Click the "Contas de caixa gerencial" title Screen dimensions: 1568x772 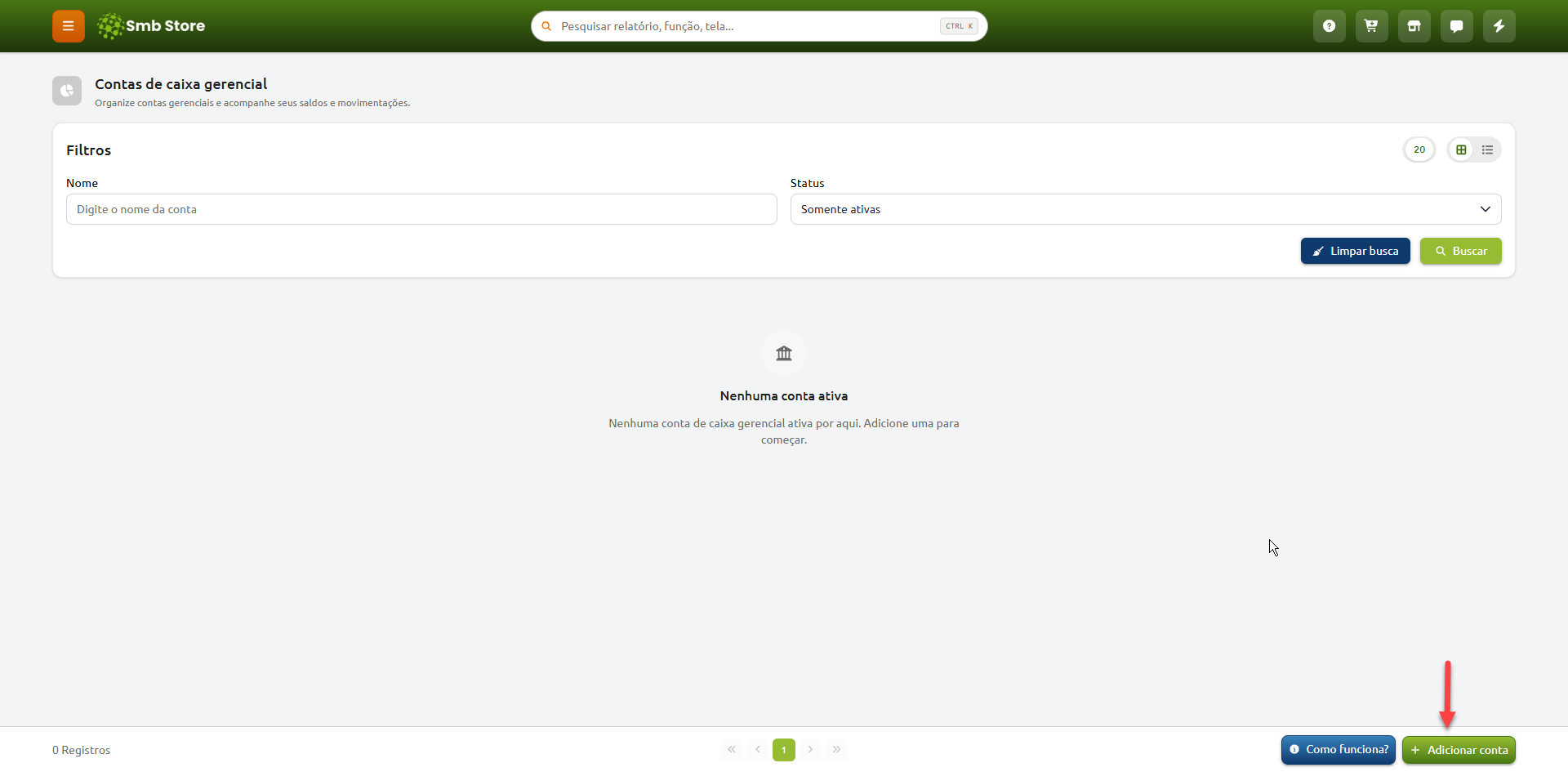[x=181, y=84]
